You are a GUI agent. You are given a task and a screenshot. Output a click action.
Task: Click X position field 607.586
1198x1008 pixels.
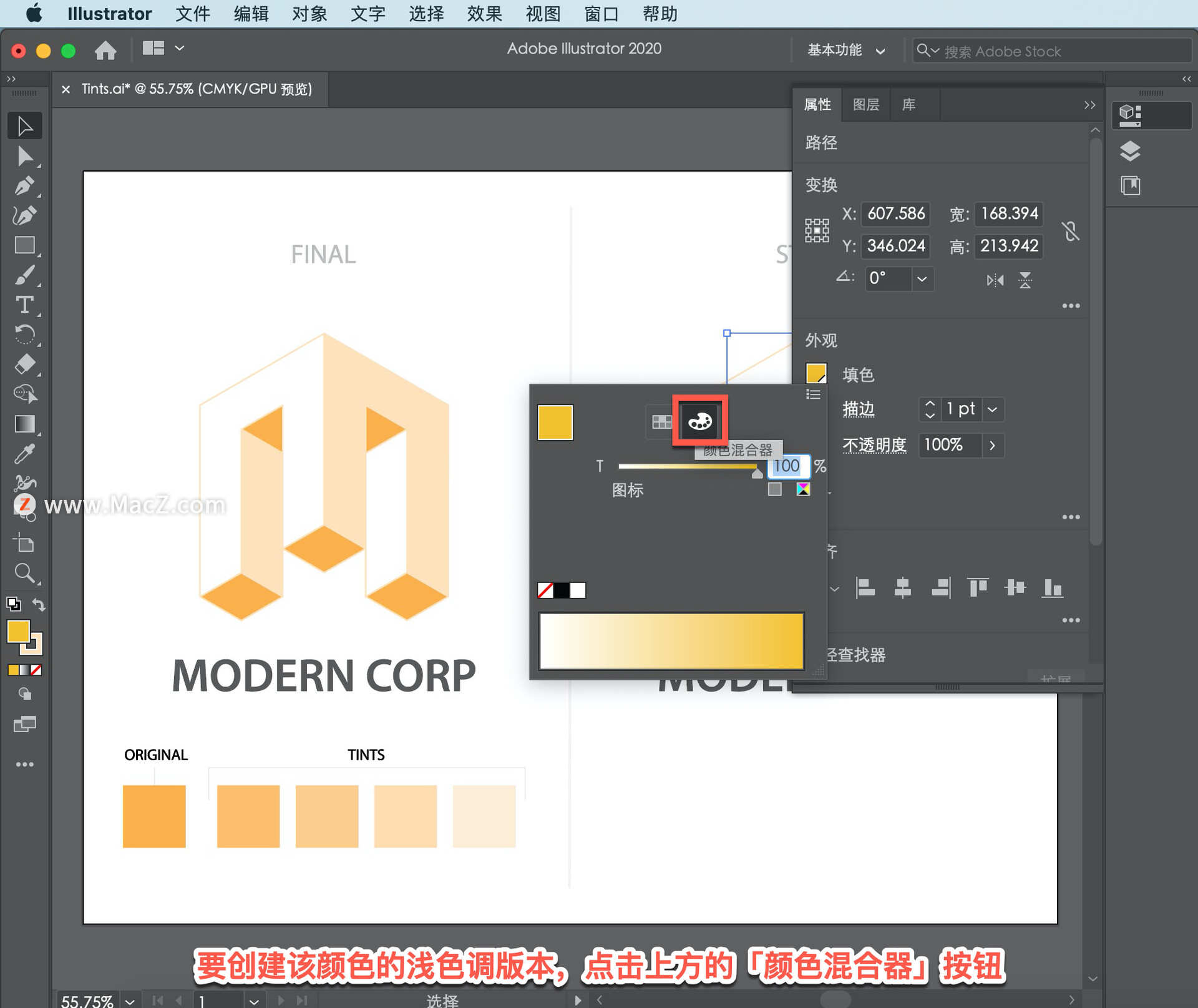[896, 214]
